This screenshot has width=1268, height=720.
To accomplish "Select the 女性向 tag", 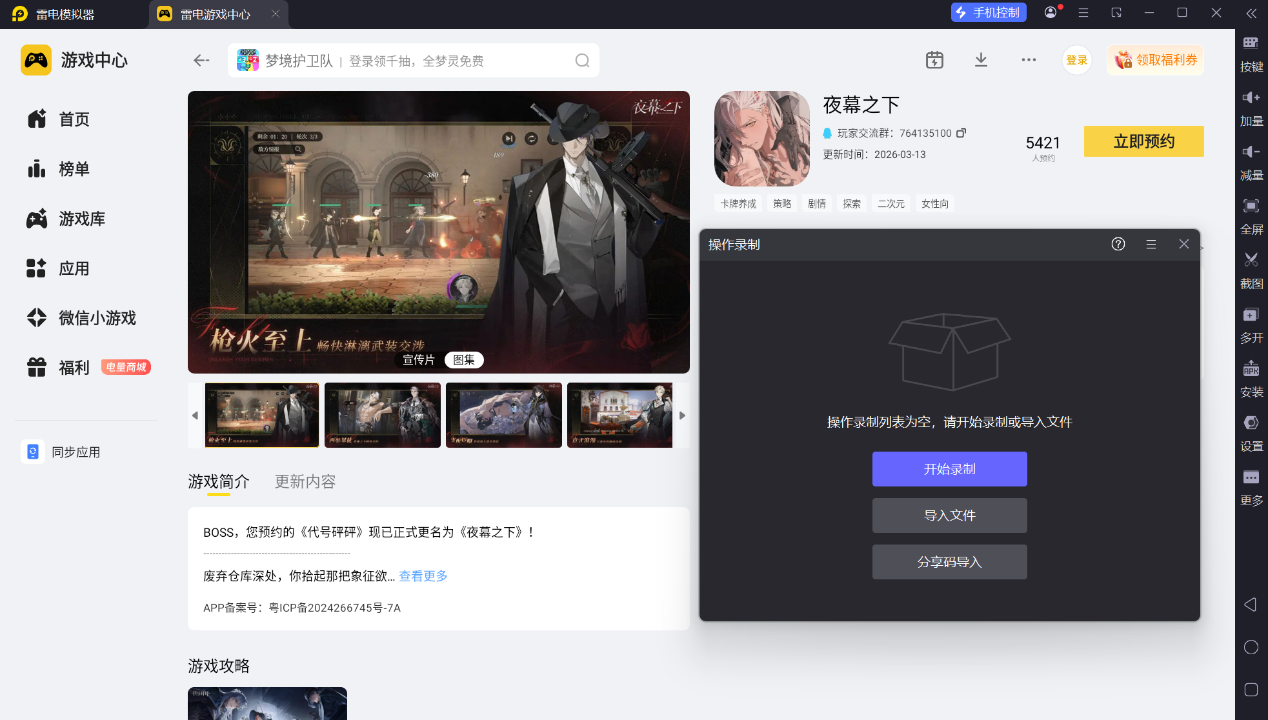I will pyautogui.click(x=934, y=203).
